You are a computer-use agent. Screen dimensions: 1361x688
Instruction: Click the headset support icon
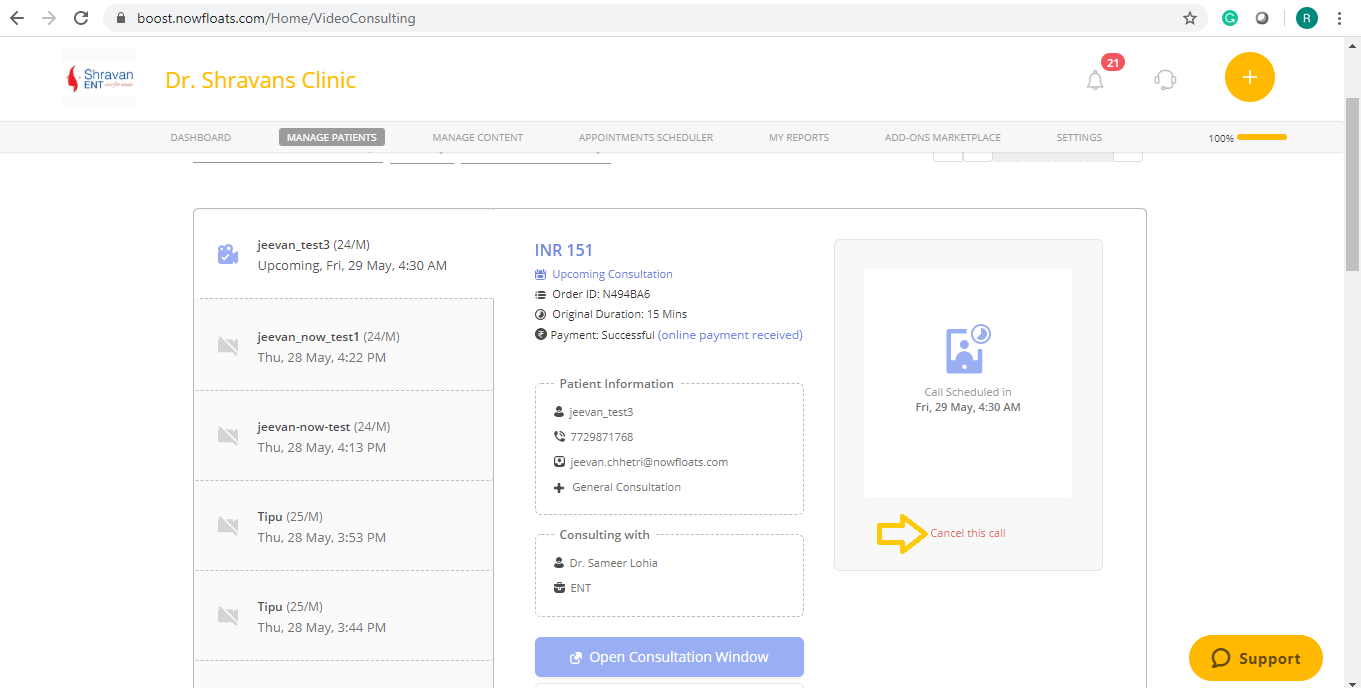pyautogui.click(x=1165, y=80)
